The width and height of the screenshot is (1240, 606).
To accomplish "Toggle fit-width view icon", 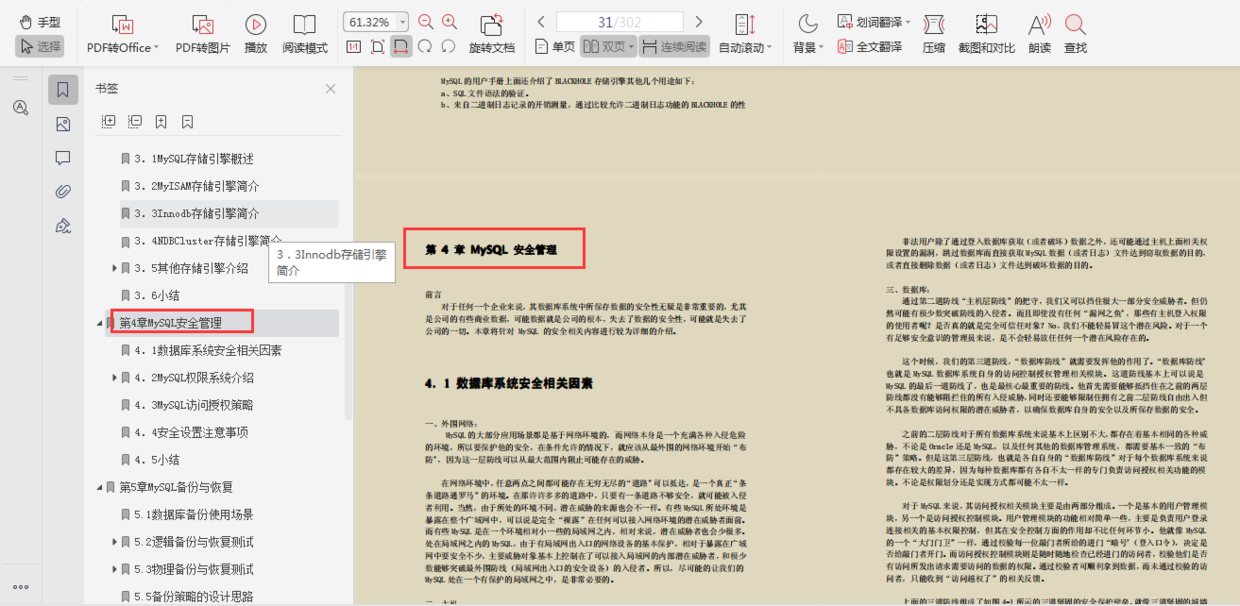I will point(401,46).
